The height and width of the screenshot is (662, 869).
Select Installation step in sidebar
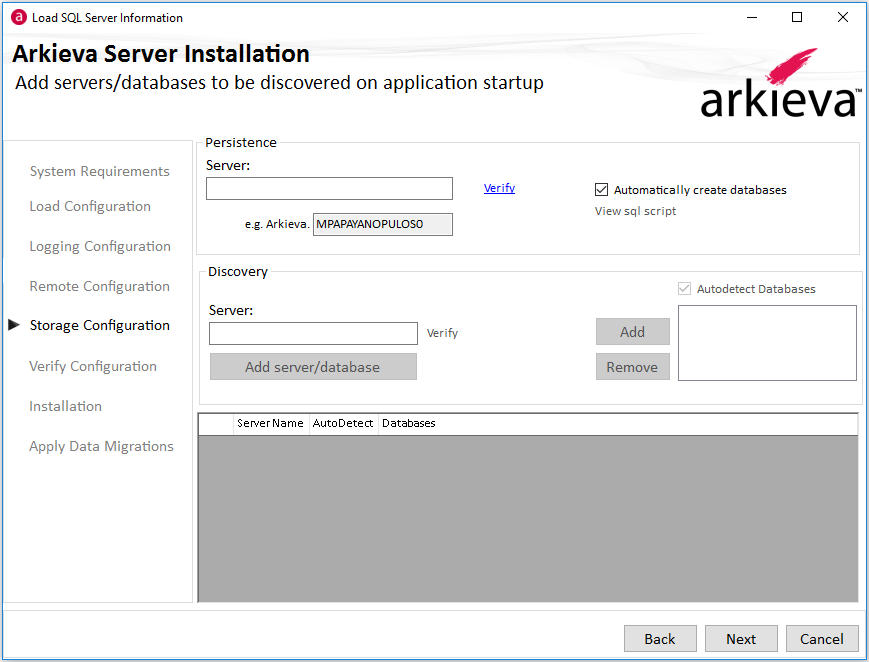pos(65,406)
